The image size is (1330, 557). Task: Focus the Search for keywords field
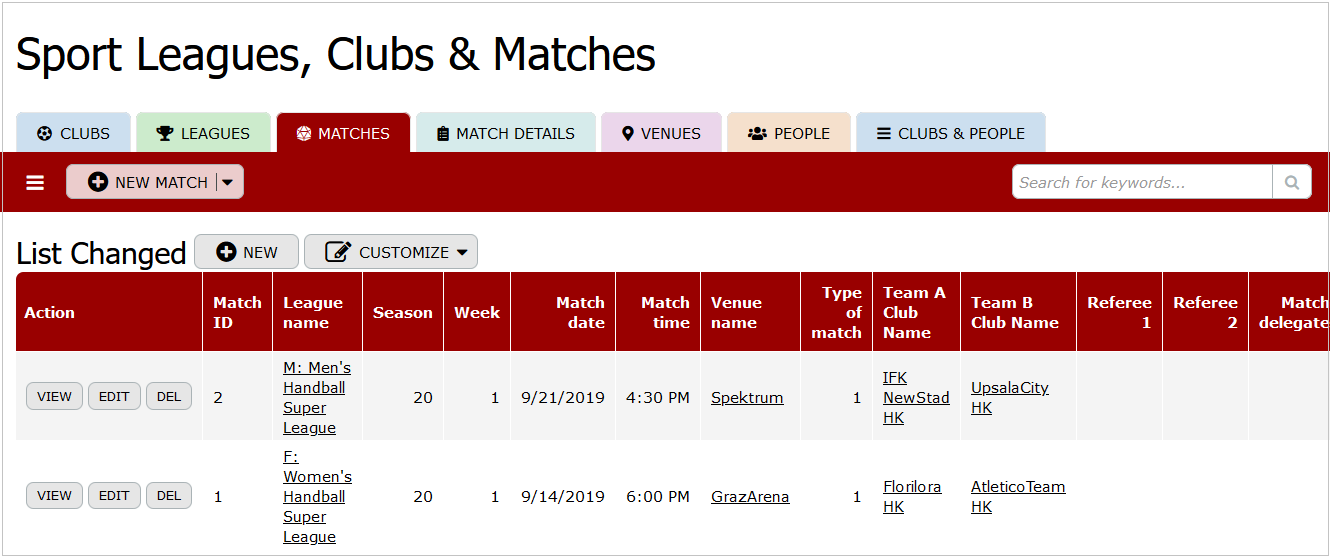click(1142, 182)
